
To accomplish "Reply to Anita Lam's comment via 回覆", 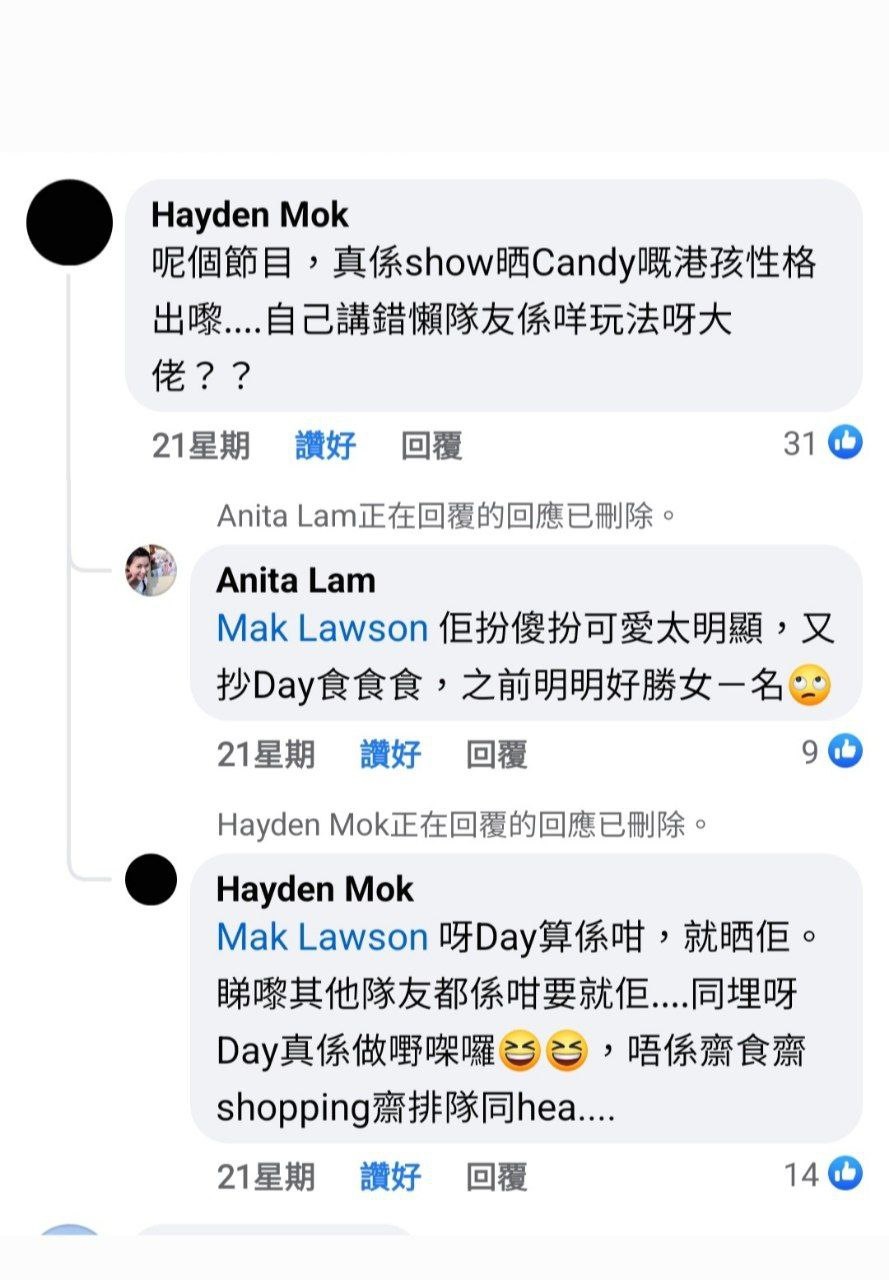I will [x=497, y=754].
